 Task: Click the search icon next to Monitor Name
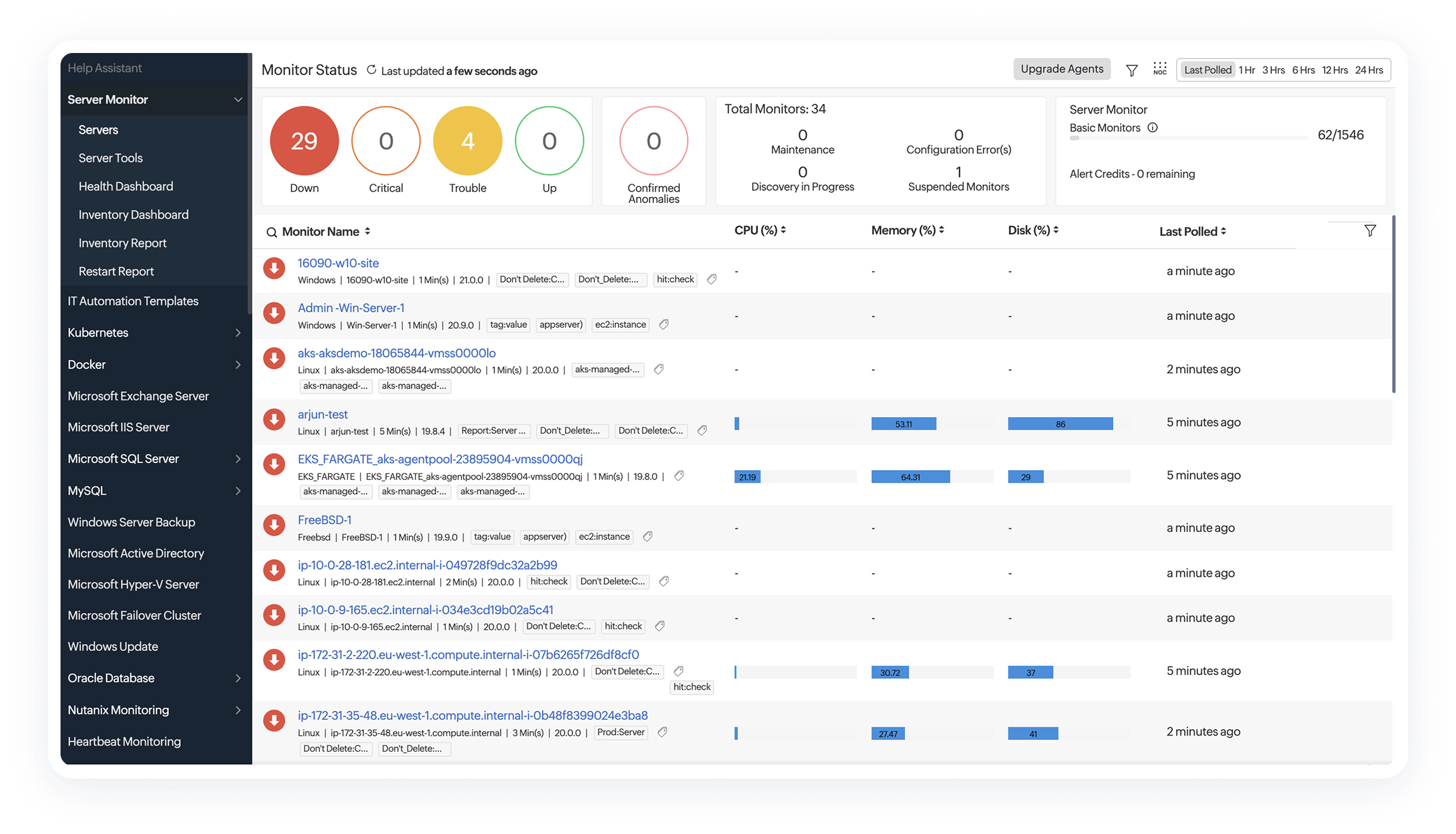click(x=272, y=232)
